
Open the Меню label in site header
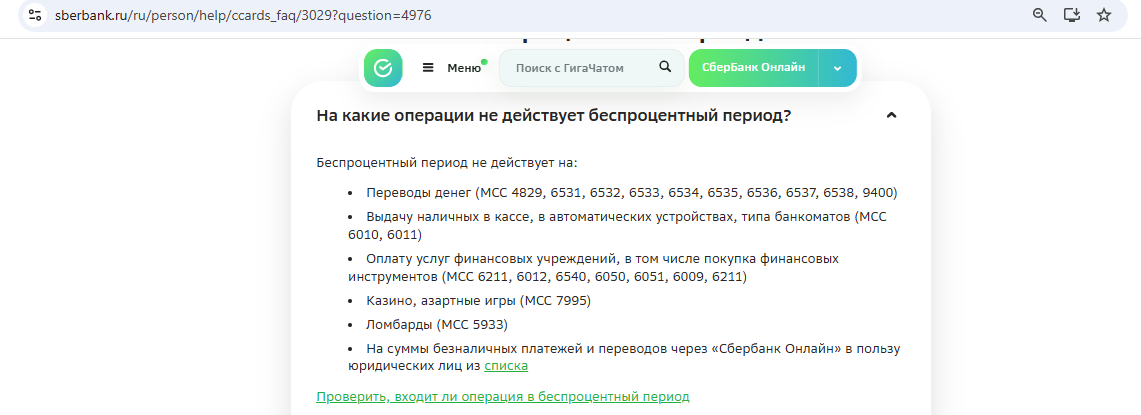tap(463, 68)
